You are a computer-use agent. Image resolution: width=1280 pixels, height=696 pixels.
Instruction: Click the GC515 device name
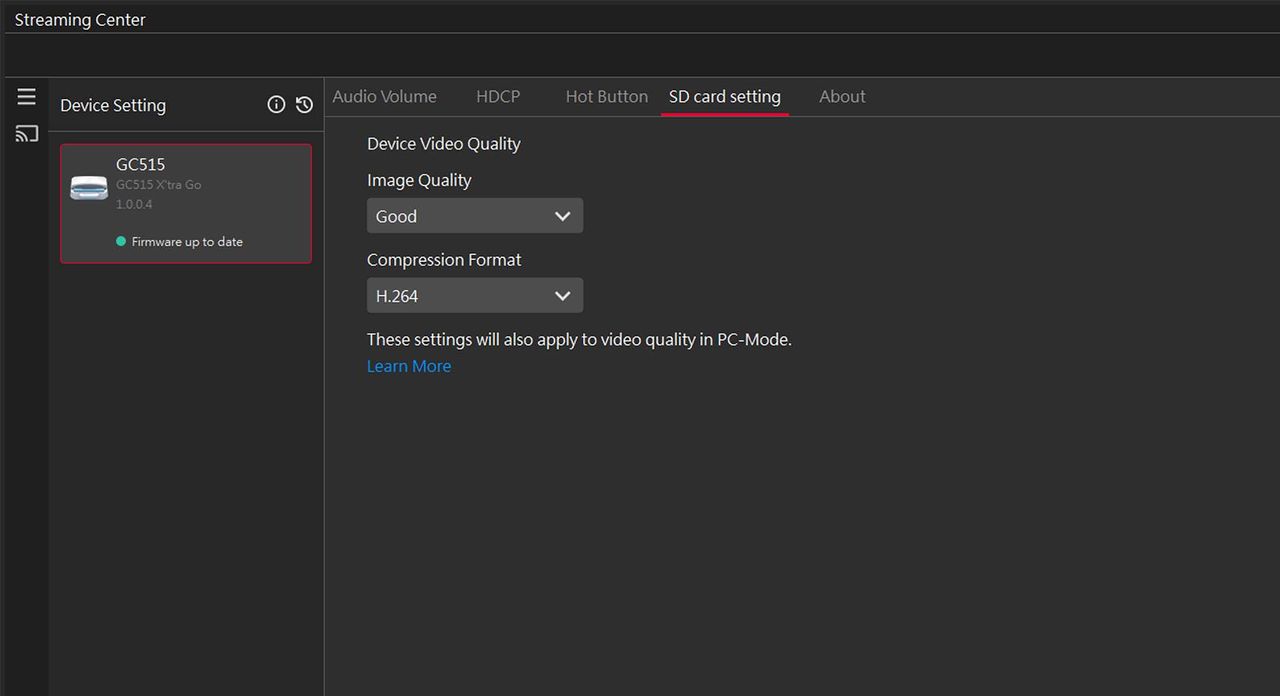(x=141, y=165)
